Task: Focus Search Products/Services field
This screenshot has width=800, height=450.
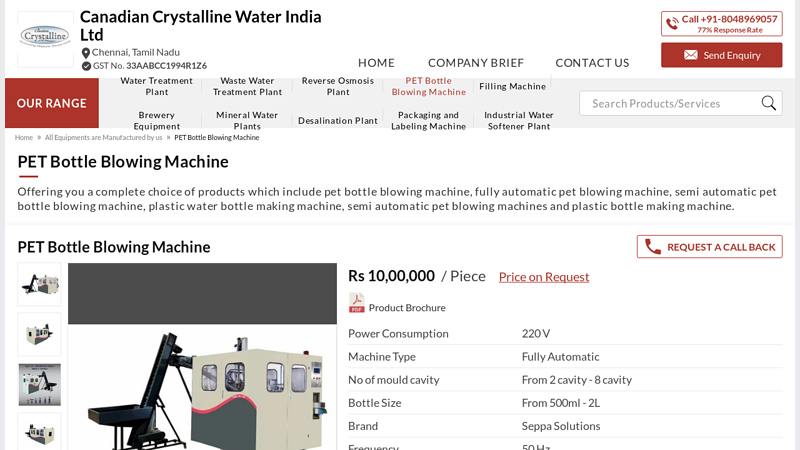Action: pos(681,103)
